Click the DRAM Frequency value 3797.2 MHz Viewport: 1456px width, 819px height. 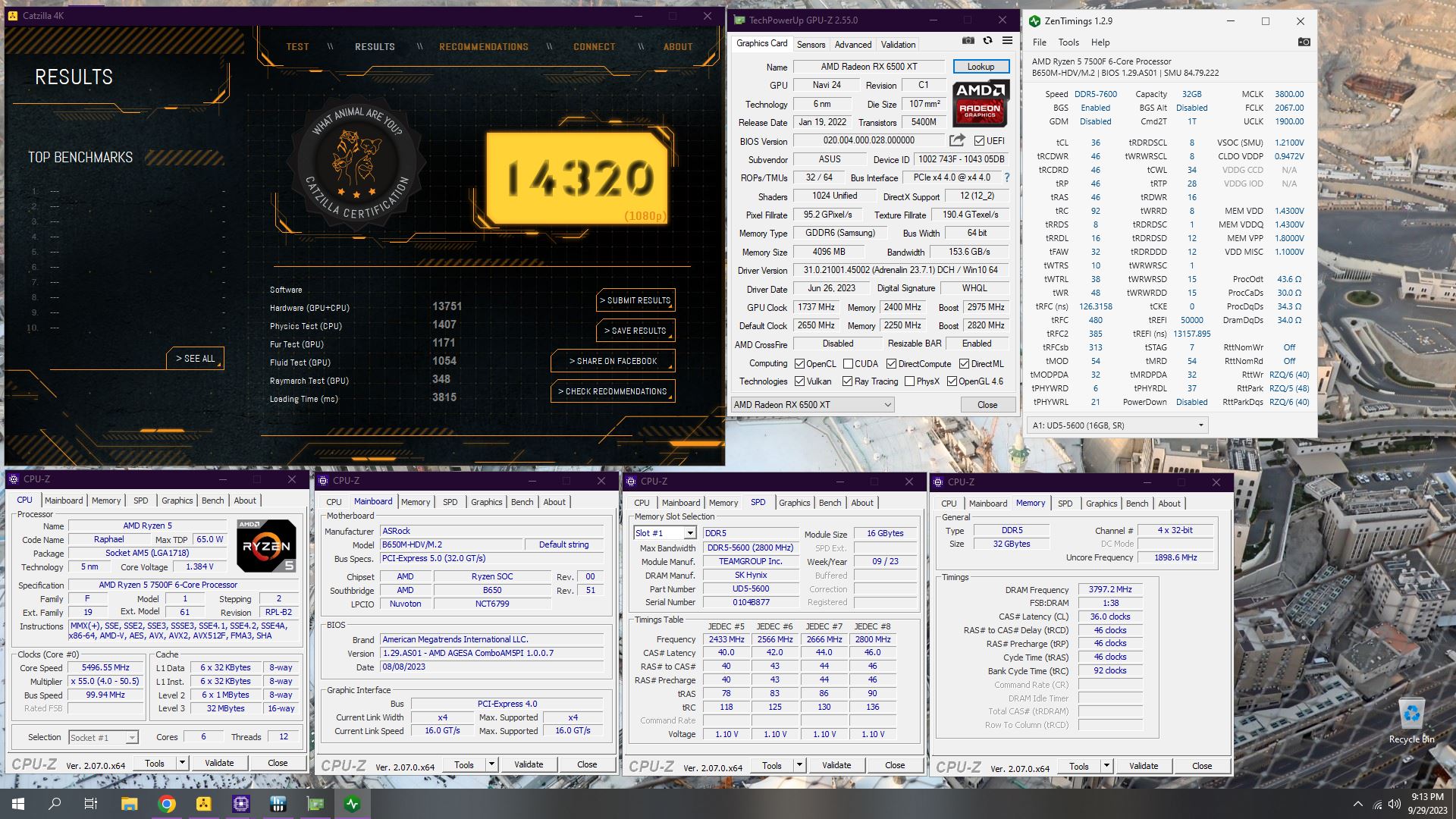[1110, 589]
